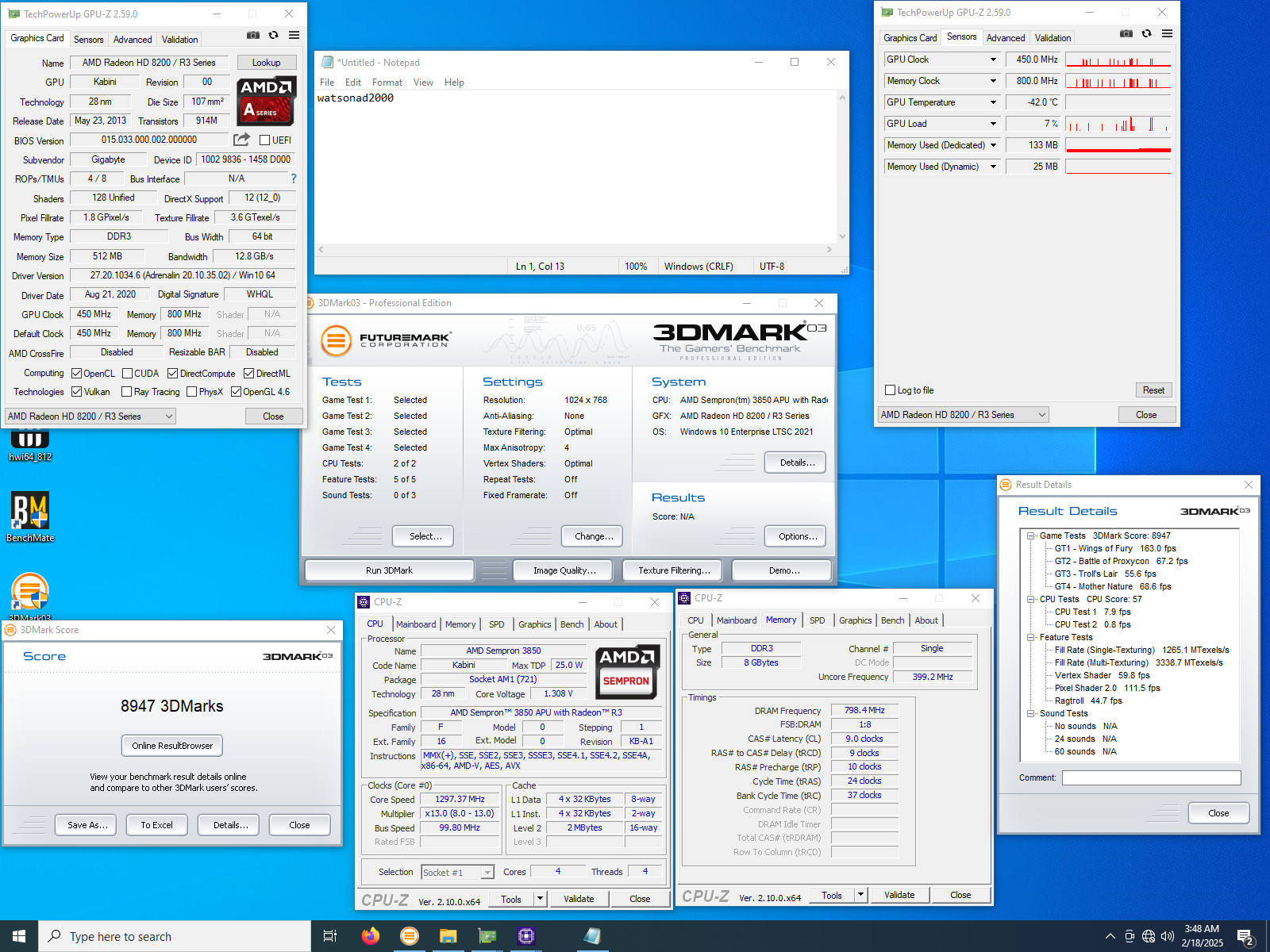Open File Explorer from taskbar
This screenshot has width=1270, height=952.
pos(448,936)
